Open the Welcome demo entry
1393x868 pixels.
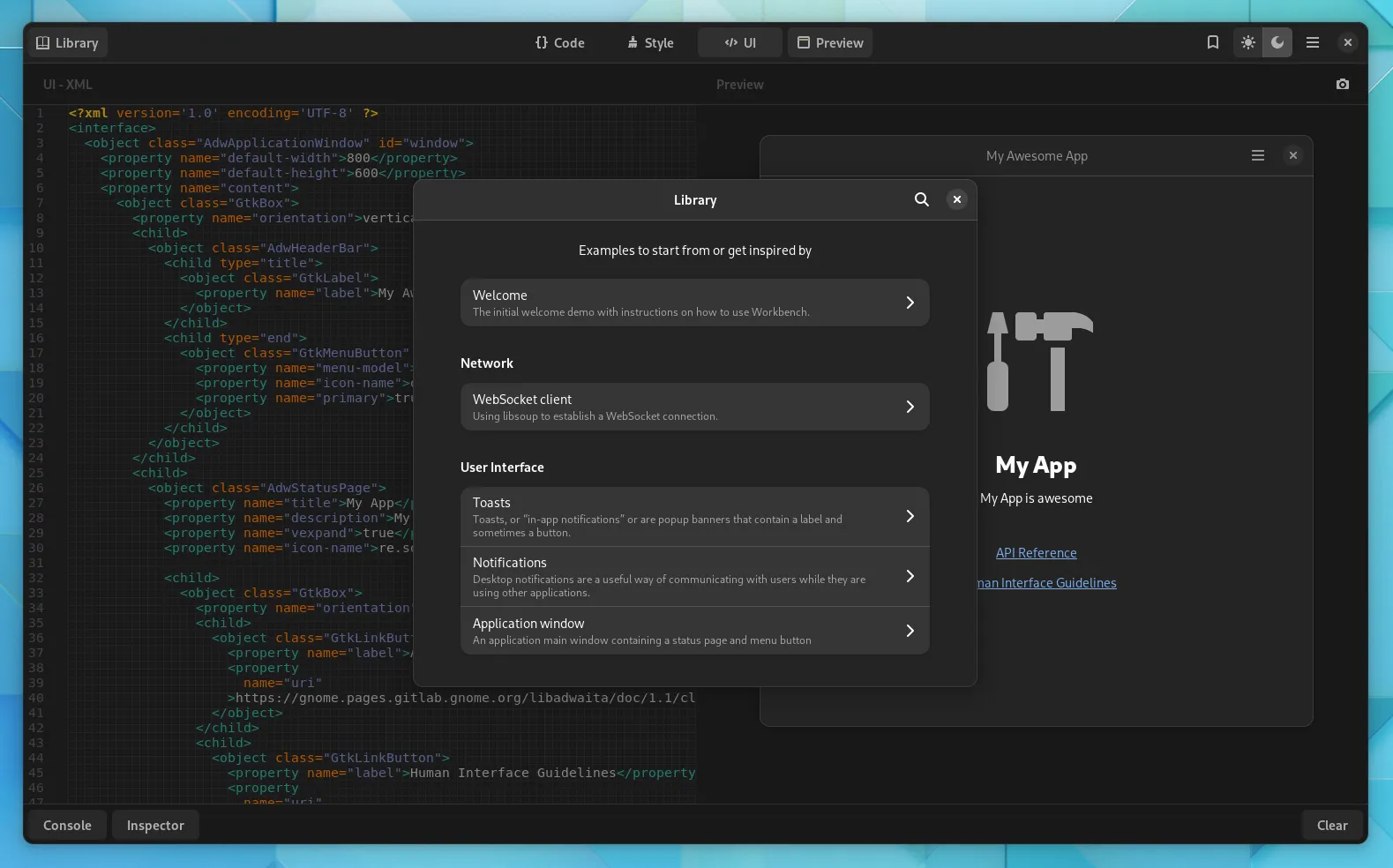coord(694,303)
